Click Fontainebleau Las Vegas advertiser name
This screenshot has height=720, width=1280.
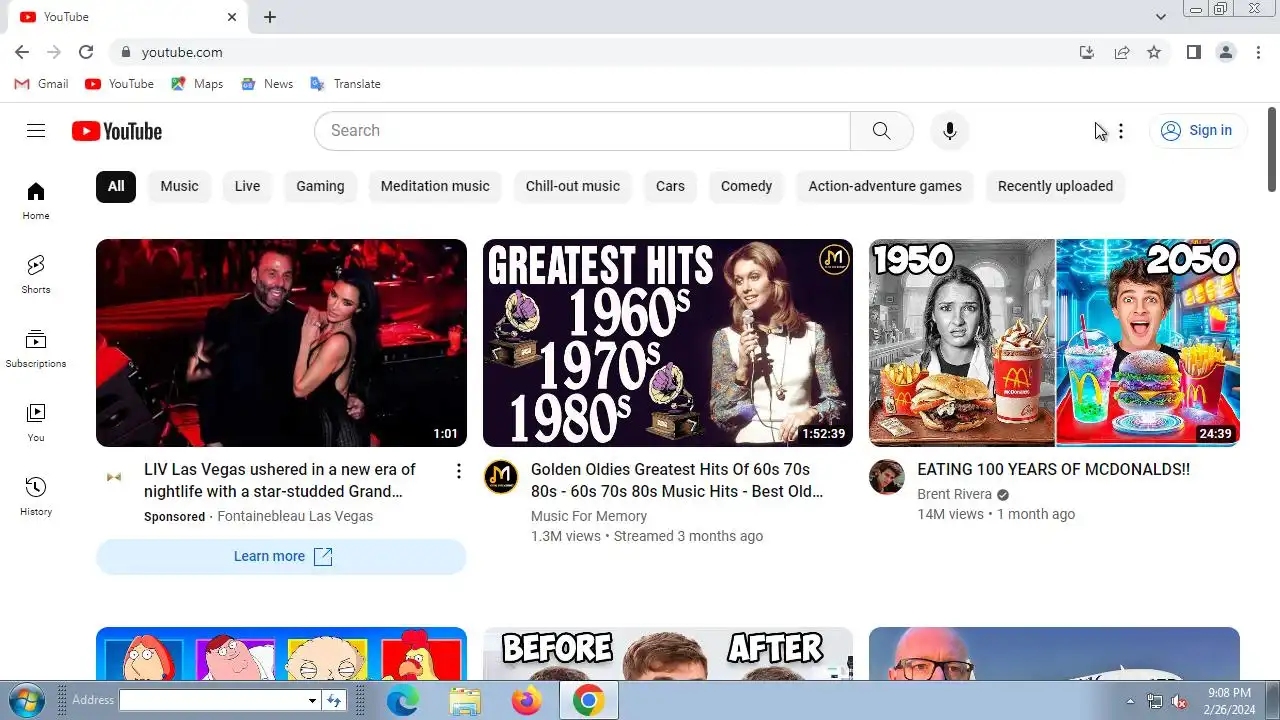pyautogui.click(x=295, y=516)
